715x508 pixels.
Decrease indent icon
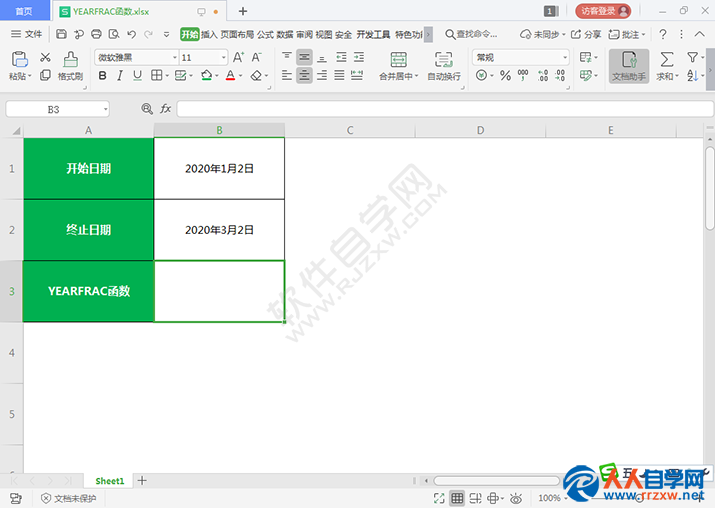(341, 57)
